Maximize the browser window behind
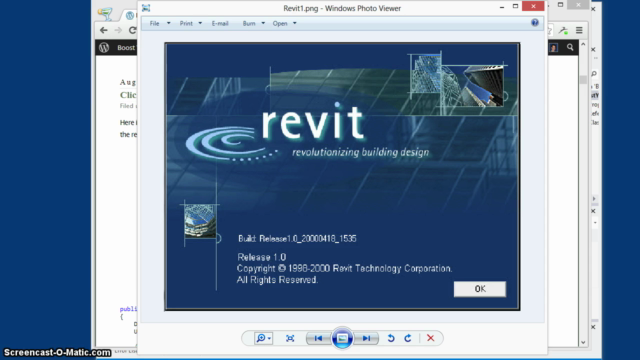Viewport: 640px width, 360px height. (560, 5)
